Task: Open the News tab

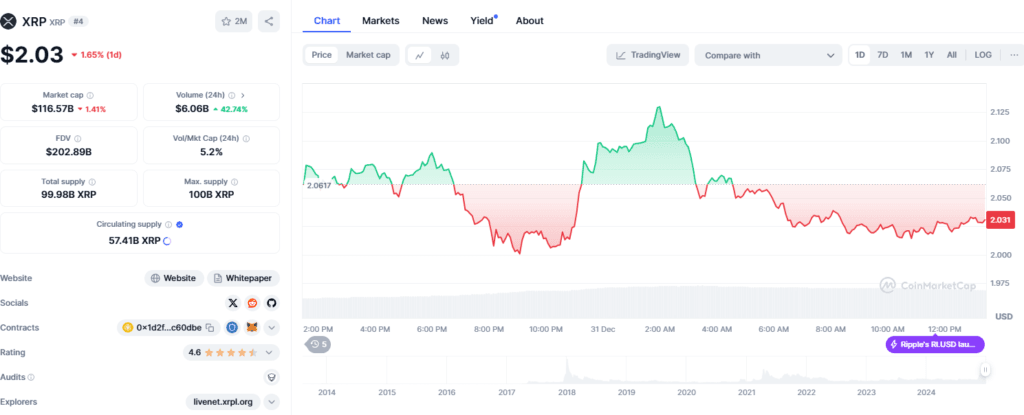Action: coord(435,21)
